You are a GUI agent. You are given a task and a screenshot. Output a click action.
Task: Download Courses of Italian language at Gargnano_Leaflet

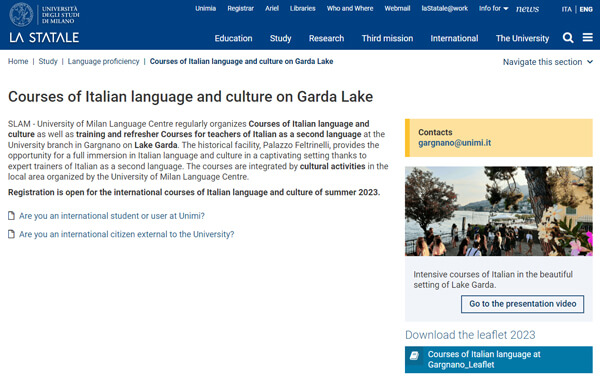(x=499, y=360)
